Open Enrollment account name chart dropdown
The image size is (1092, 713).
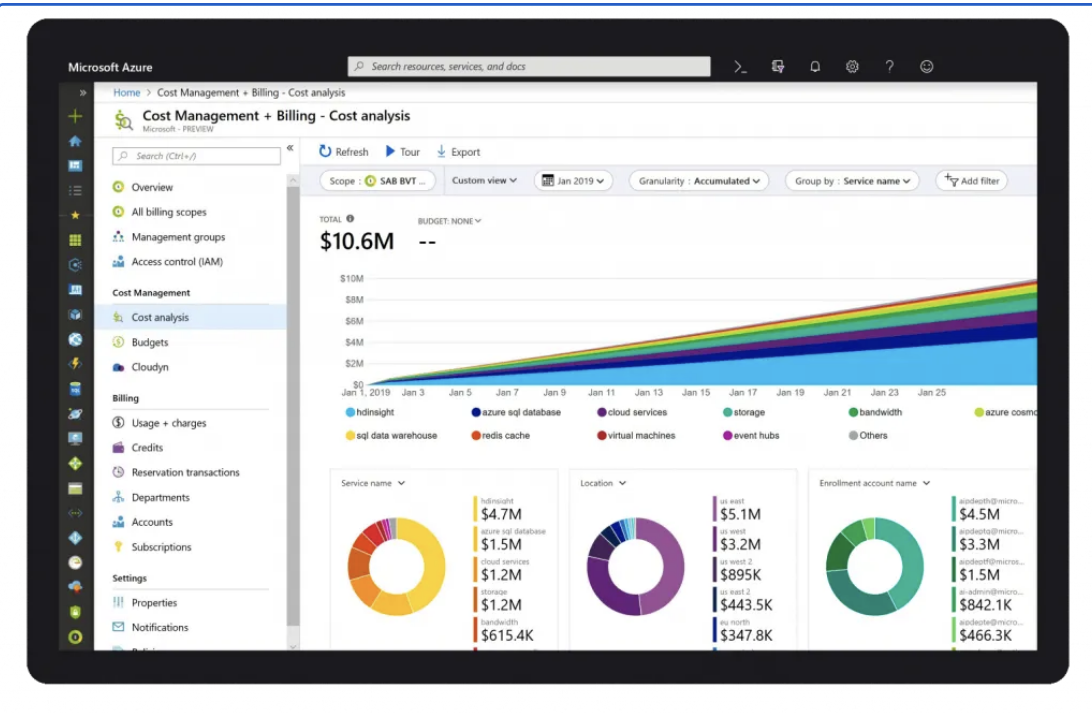[x=875, y=483]
